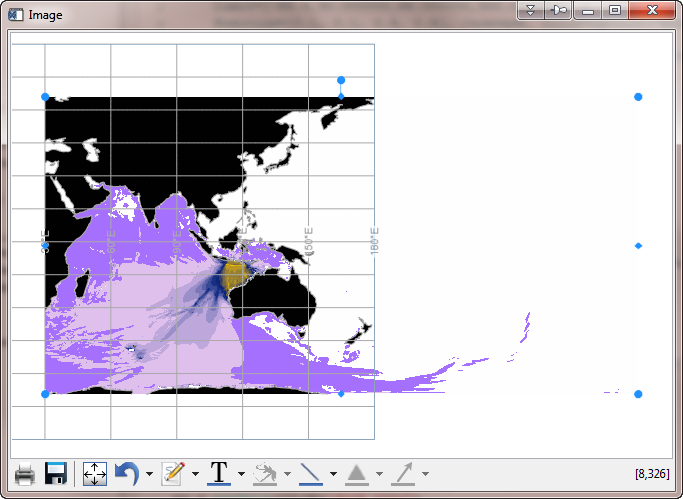The width and height of the screenshot is (683, 499).
Task: Open the Line tool dropdown arrow
Action: [334, 474]
